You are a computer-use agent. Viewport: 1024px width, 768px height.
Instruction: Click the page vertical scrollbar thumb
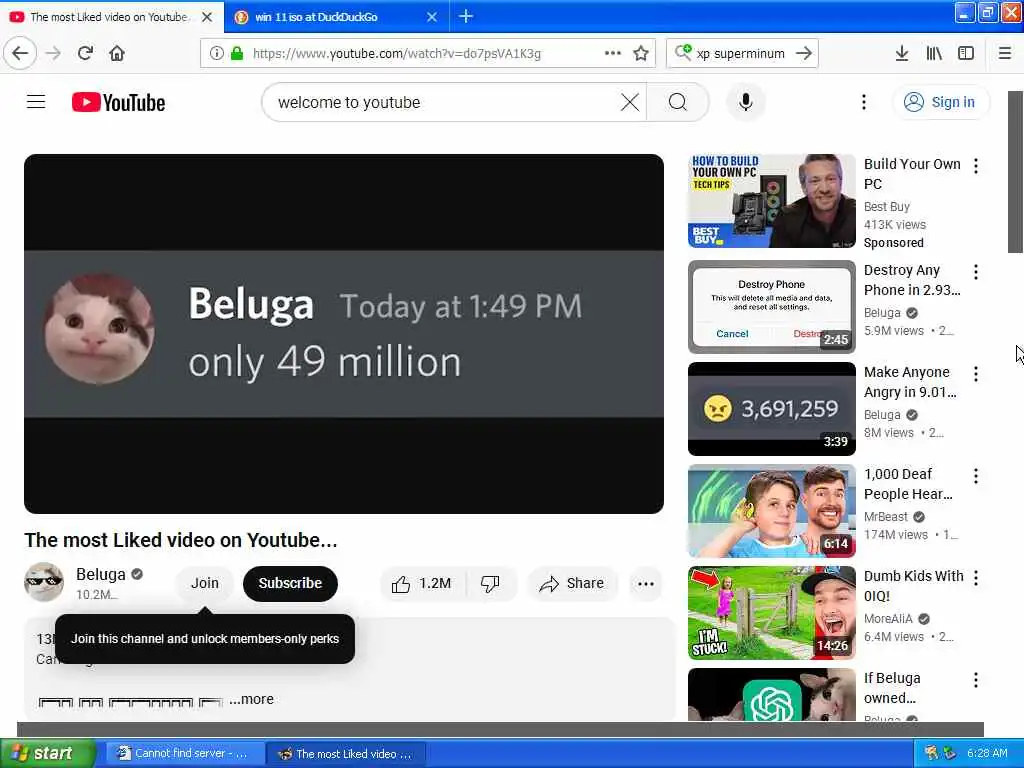tap(1015, 172)
